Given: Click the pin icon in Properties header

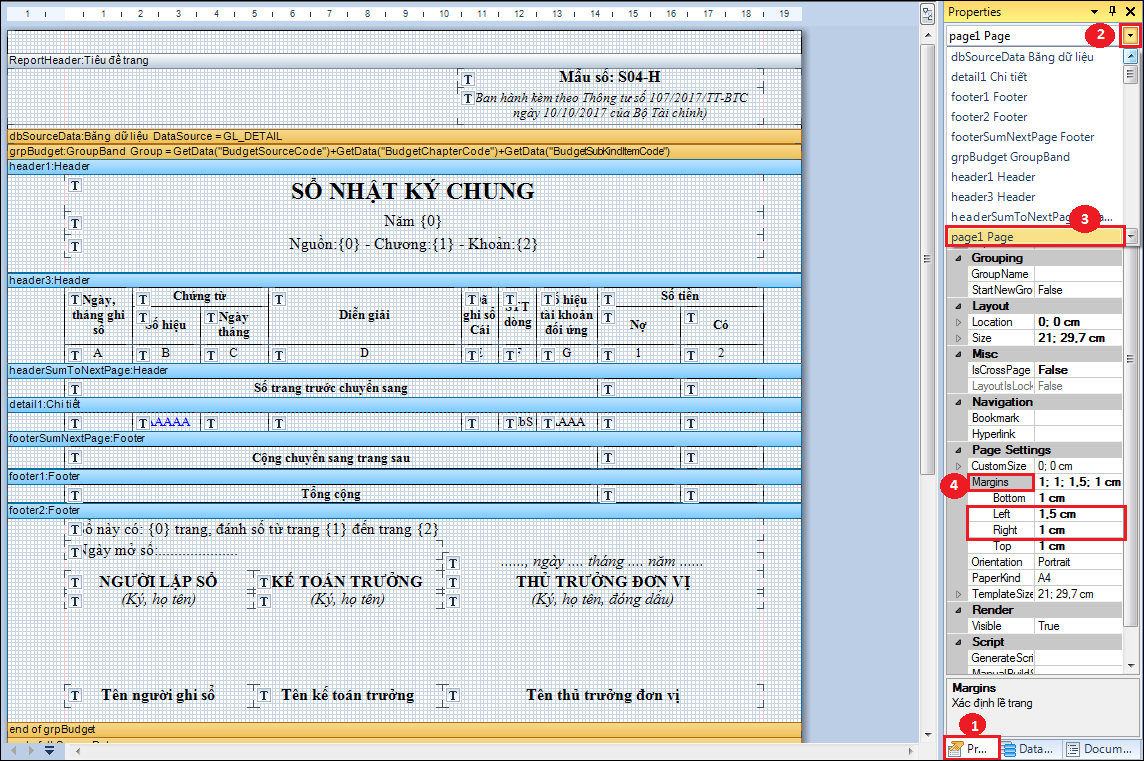Looking at the screenshot, I should pos(1112,11).
